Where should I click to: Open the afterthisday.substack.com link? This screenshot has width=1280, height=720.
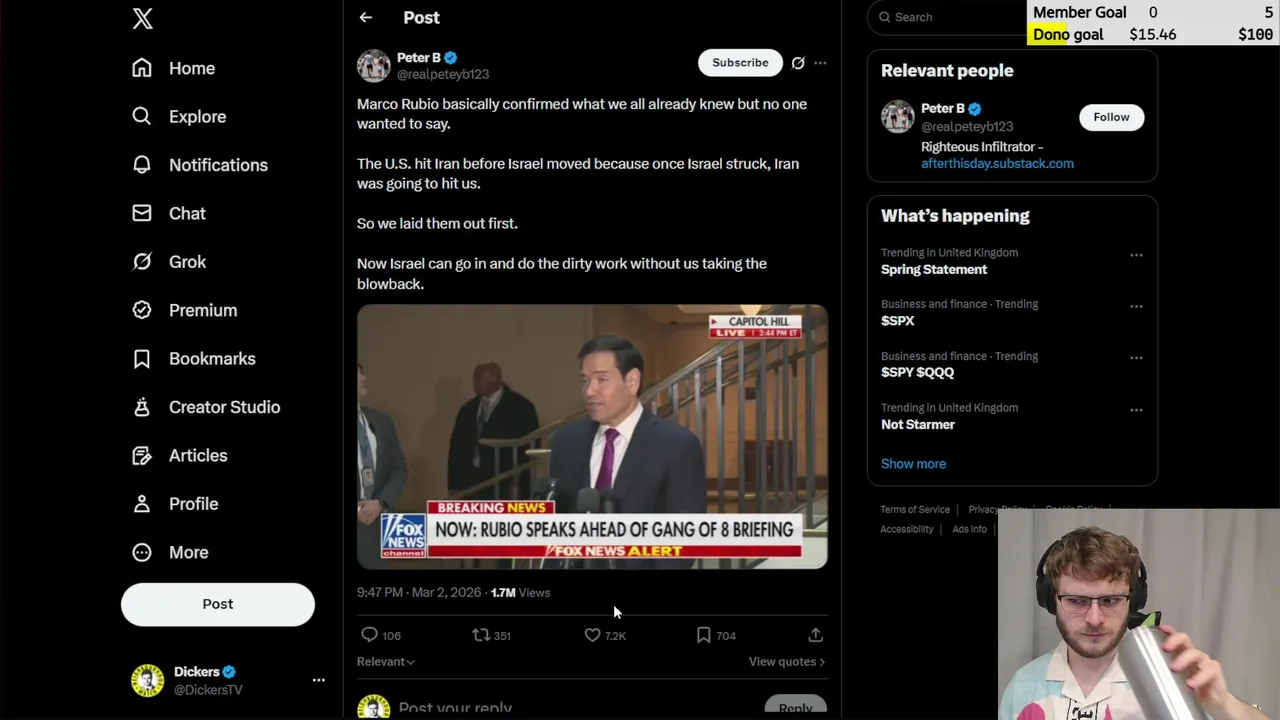click(997, 164)
